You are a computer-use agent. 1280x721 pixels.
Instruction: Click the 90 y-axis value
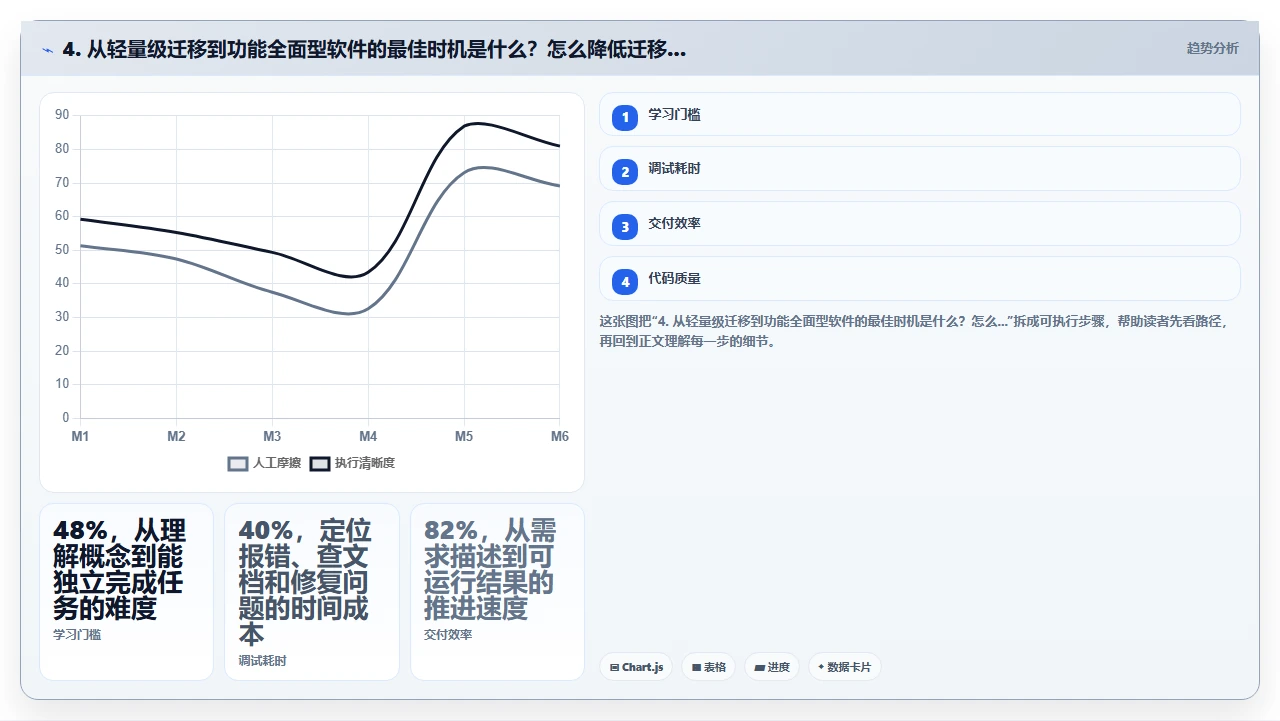tap(62, 115)
